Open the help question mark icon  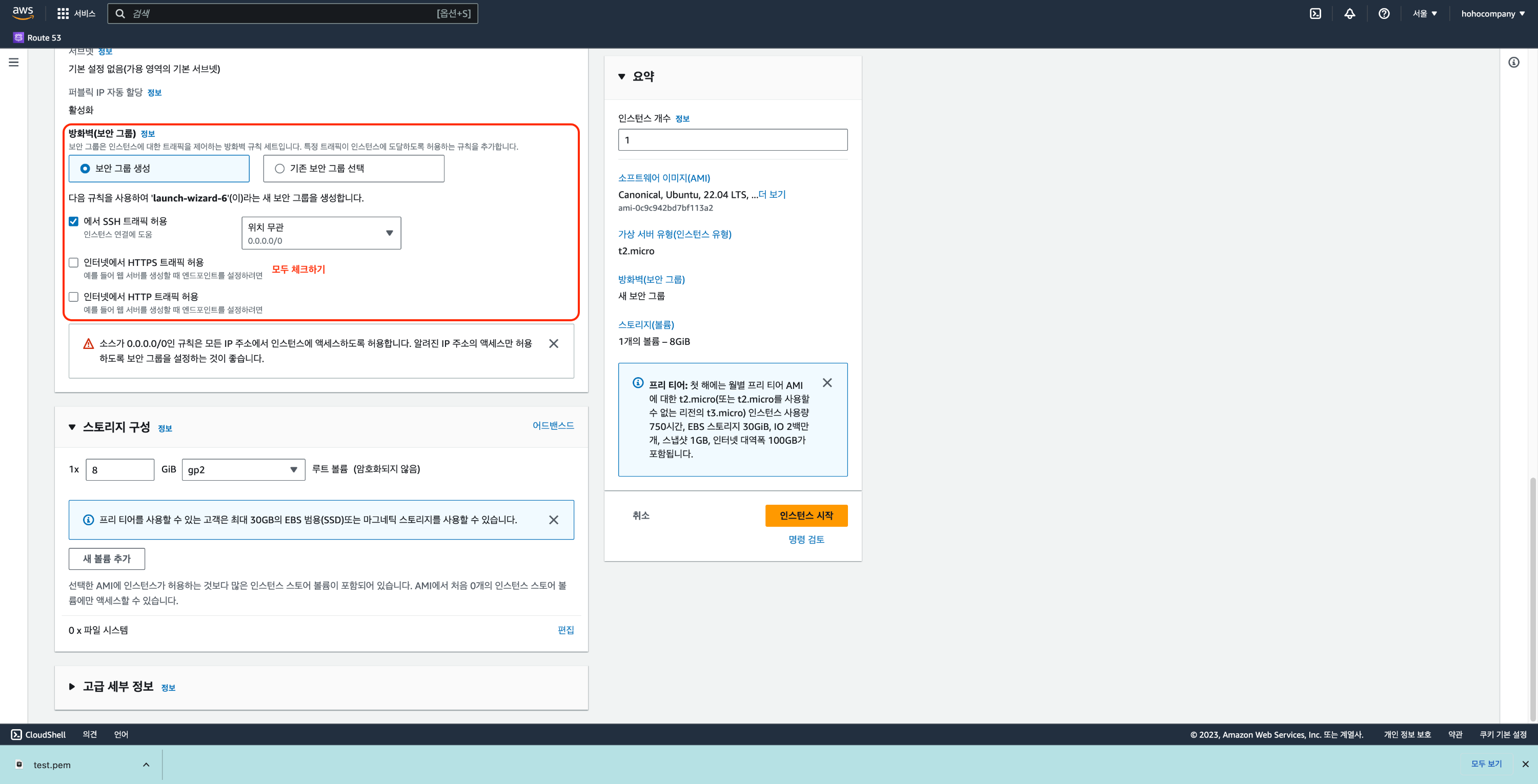[1383, 14]
